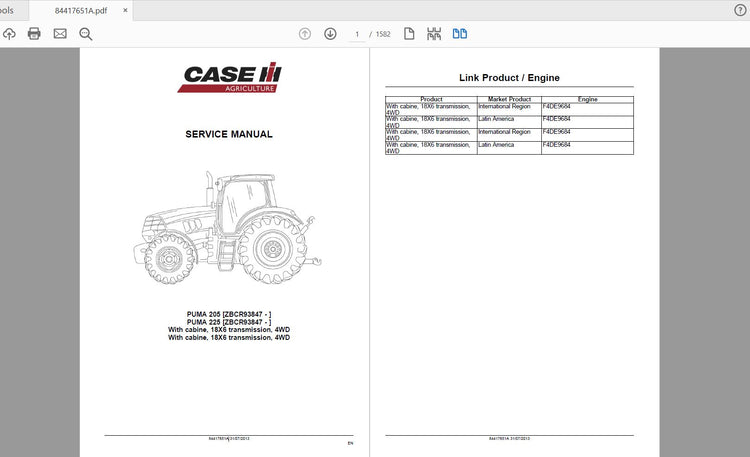The image size is (750, 457).
Task: Open the find text magnifier tool
Action: [86, 34]
